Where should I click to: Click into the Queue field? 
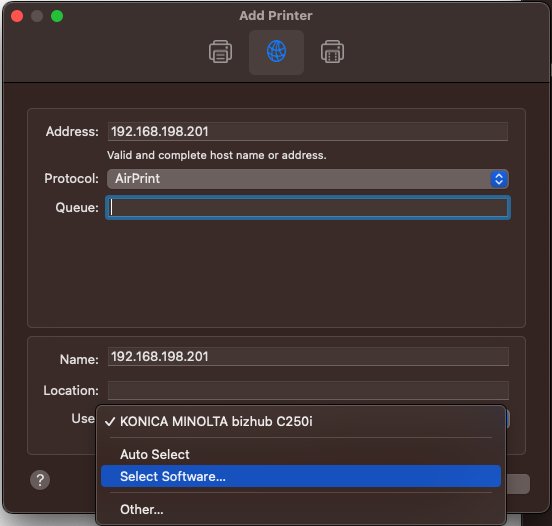(x=308, y=208)
